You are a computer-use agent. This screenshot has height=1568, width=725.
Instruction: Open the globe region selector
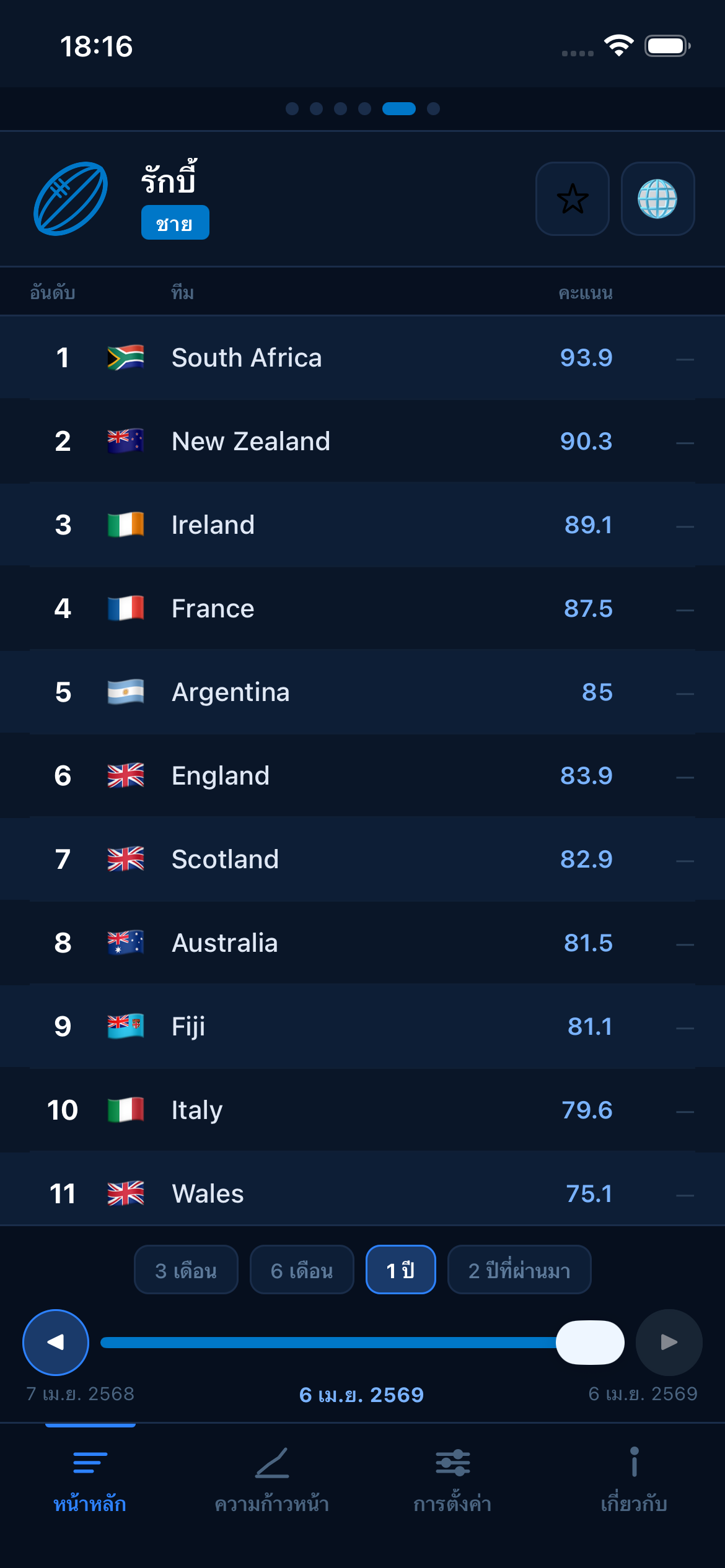[x=658, y=199]
